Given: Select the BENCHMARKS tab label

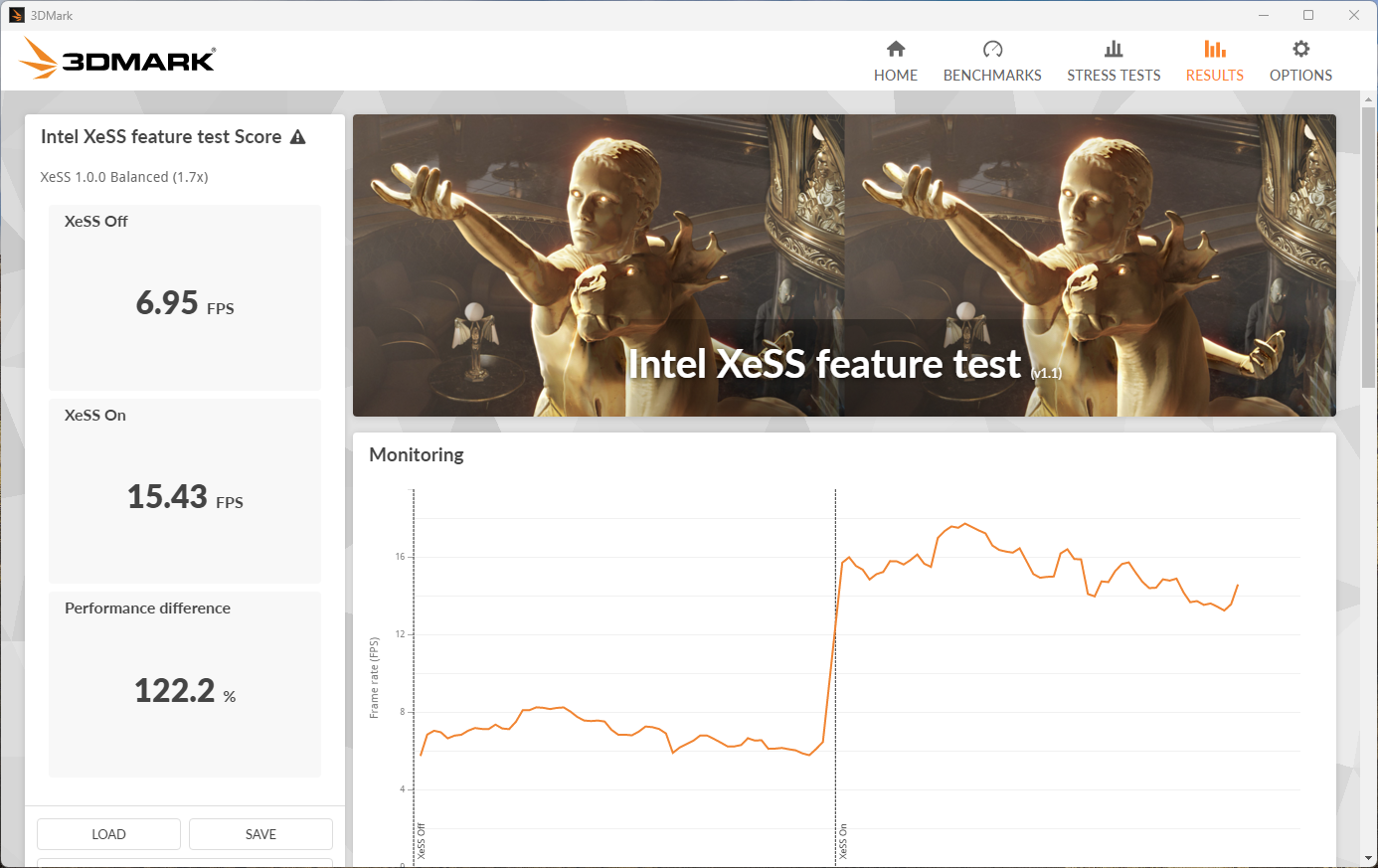Looking at the screenshot, I should (992, 76).
